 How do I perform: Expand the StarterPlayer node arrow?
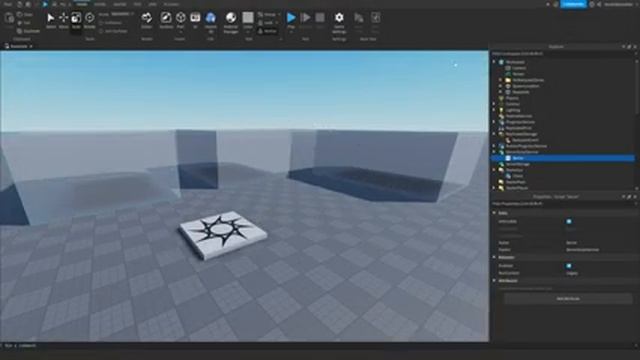coord(494,188)
